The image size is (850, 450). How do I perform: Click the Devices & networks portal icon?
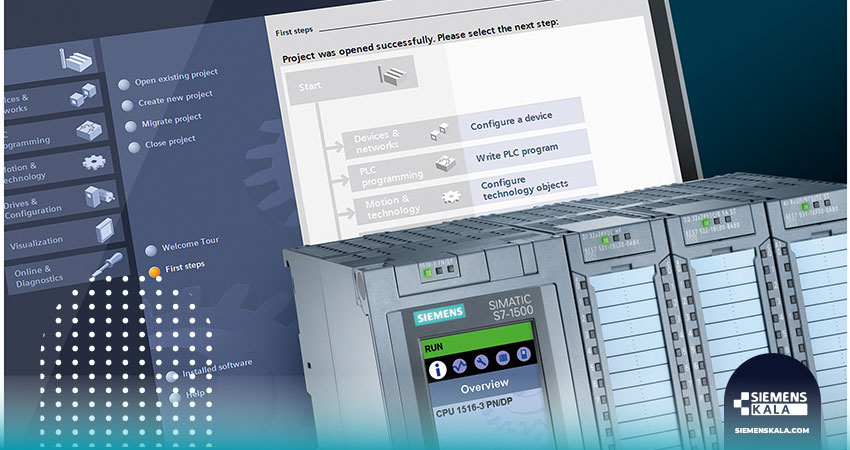pos(83,94)
